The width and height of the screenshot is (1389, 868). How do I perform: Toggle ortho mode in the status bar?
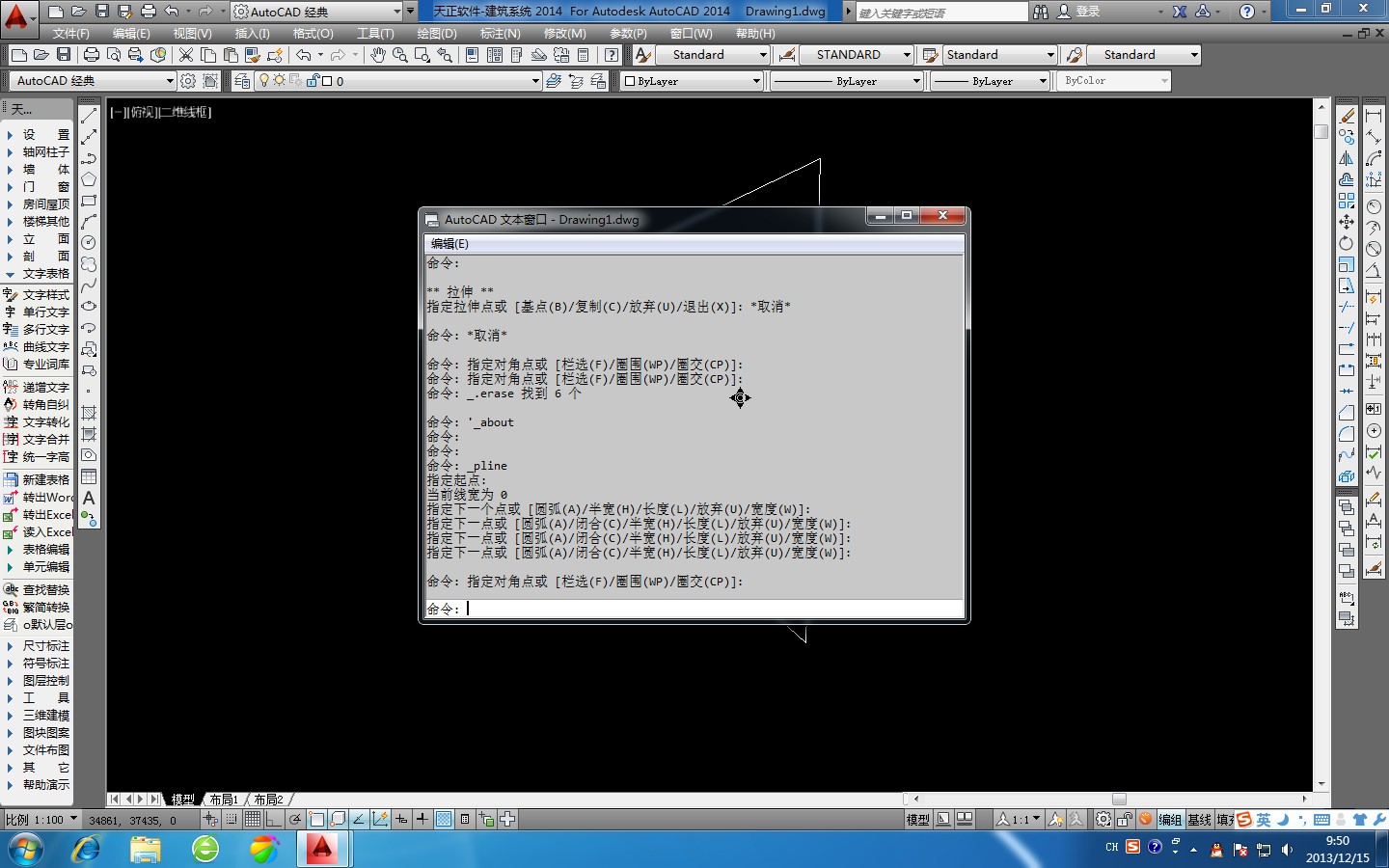(x=274, y=820)
